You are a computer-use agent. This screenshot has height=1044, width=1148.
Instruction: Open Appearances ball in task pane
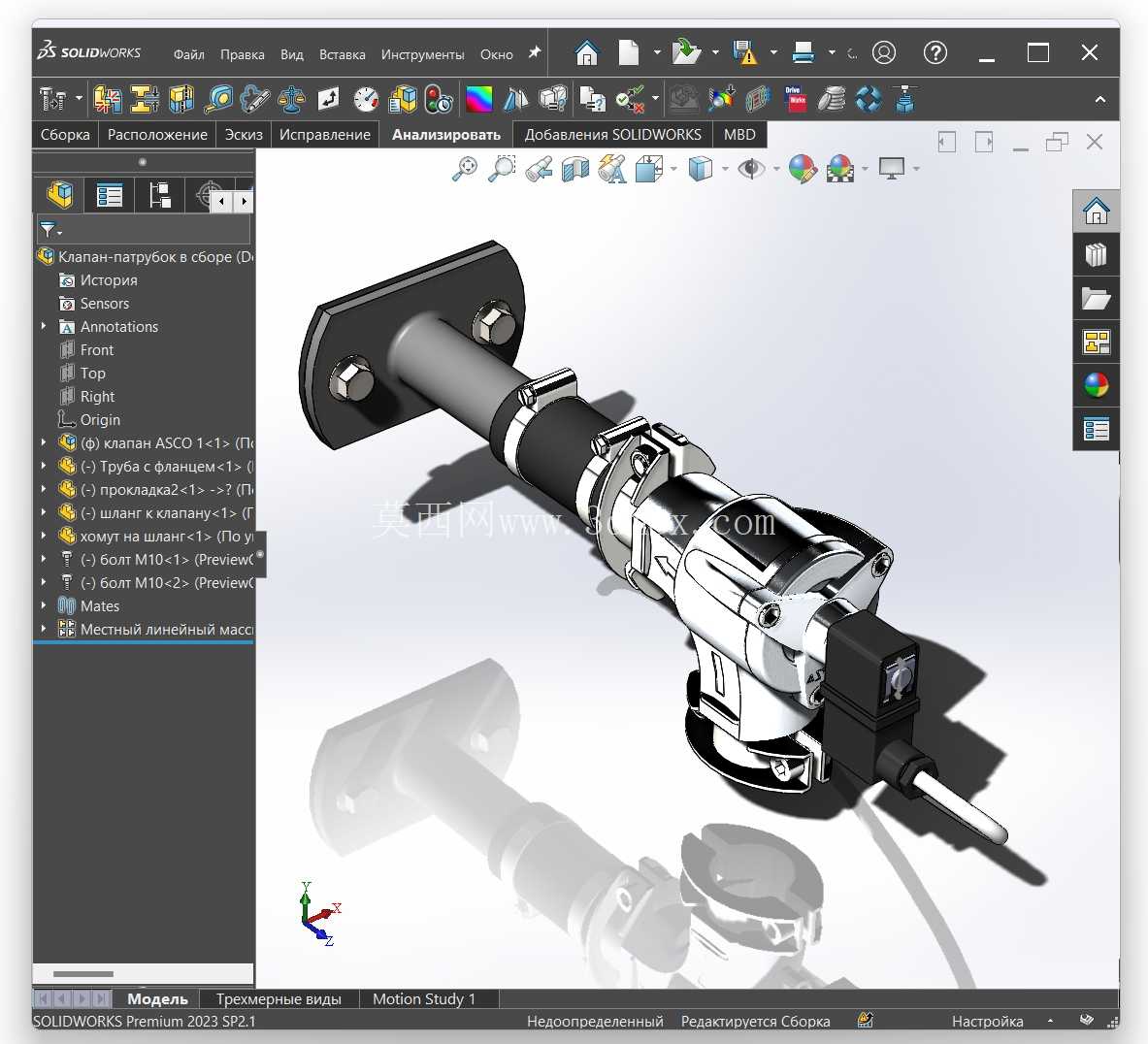[1096, 385]
